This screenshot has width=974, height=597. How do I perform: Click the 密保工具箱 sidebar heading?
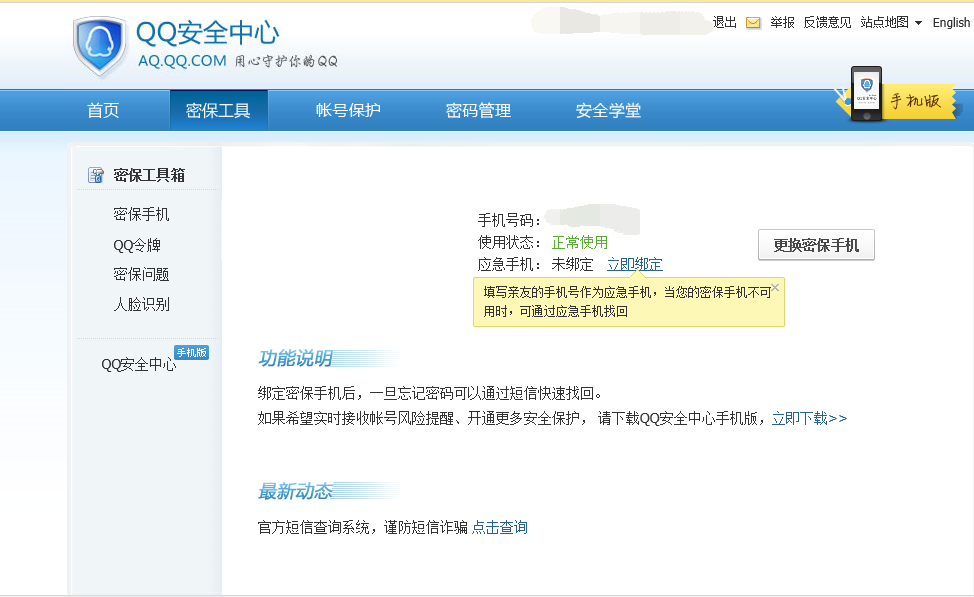pyautogui.click(x=149, y=175)
